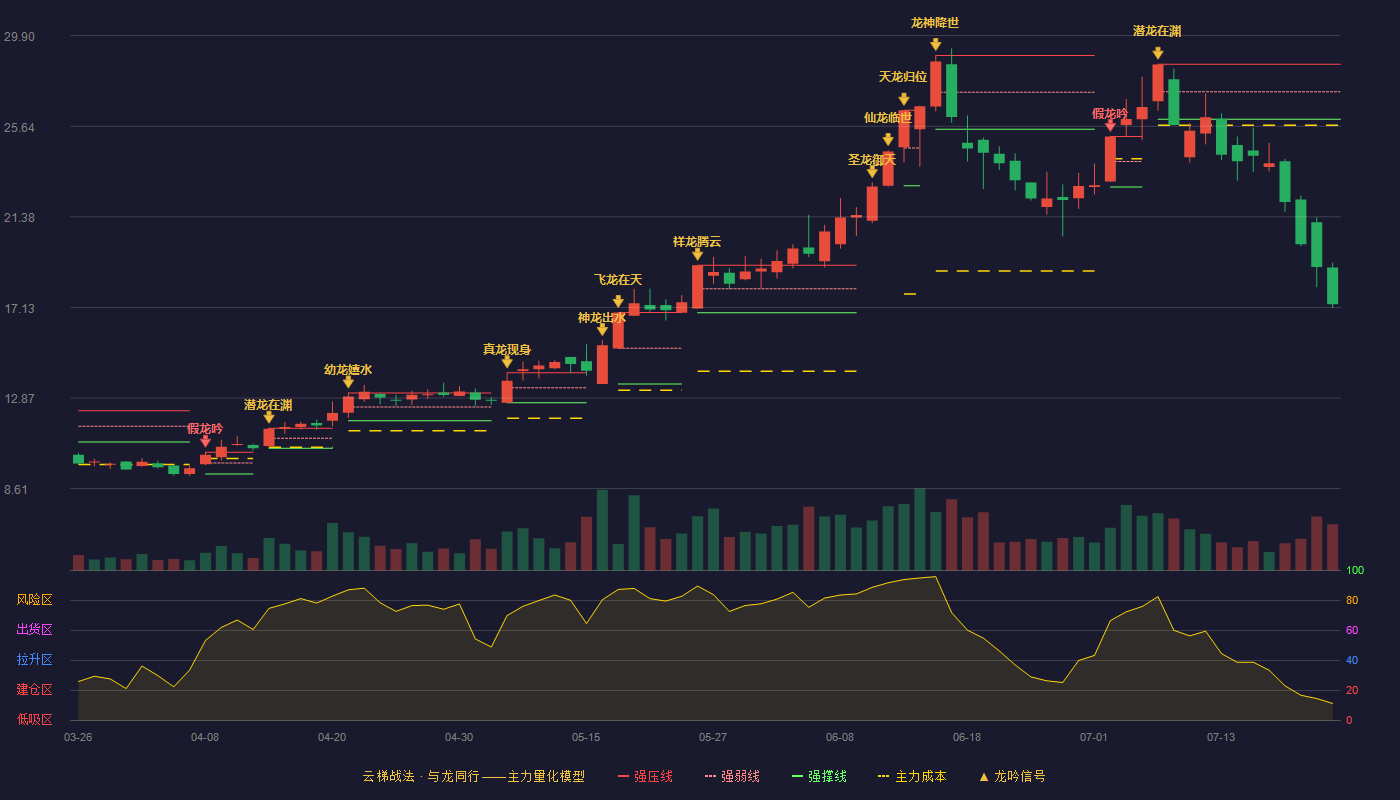Image resolution: width=1400 pixels, height=800 pixels.
Task: Click the 40 indicator scale label
Action: coord(1352,661)
